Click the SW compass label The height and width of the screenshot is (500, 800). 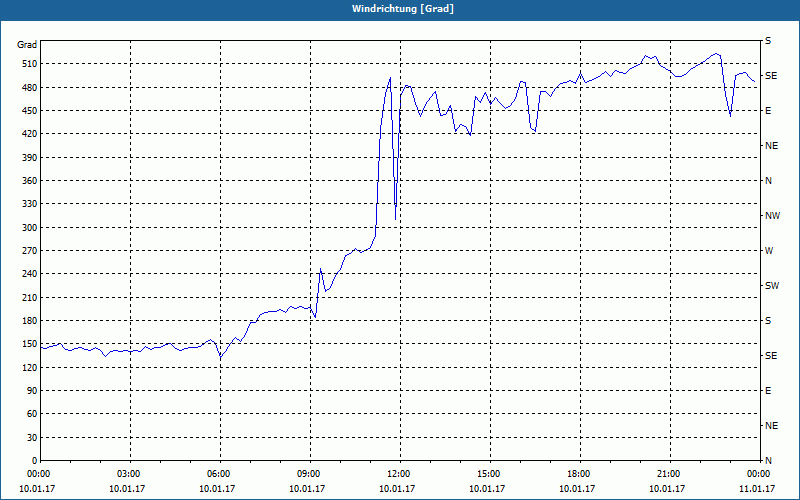[x=772, y=286]
